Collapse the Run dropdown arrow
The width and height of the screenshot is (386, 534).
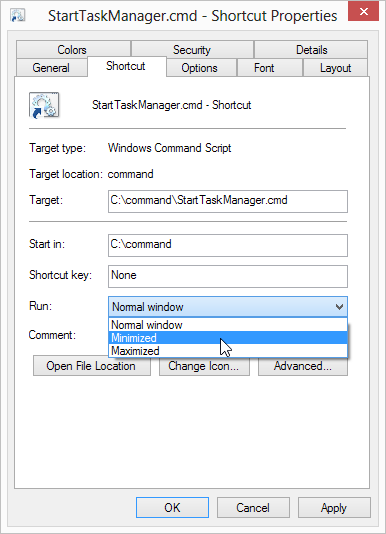(339, 307)
